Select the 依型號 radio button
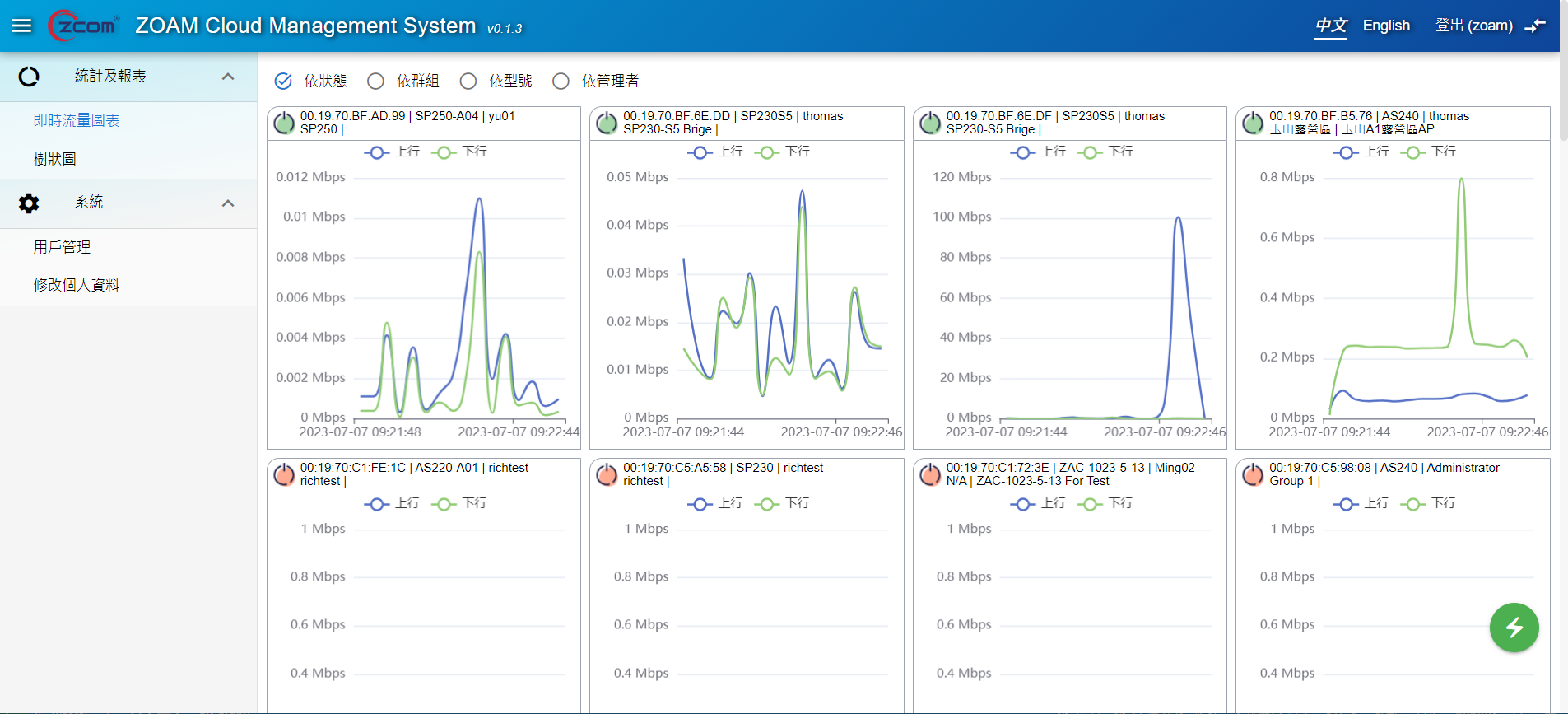1568x714 pixels. [x=468, y=81]
